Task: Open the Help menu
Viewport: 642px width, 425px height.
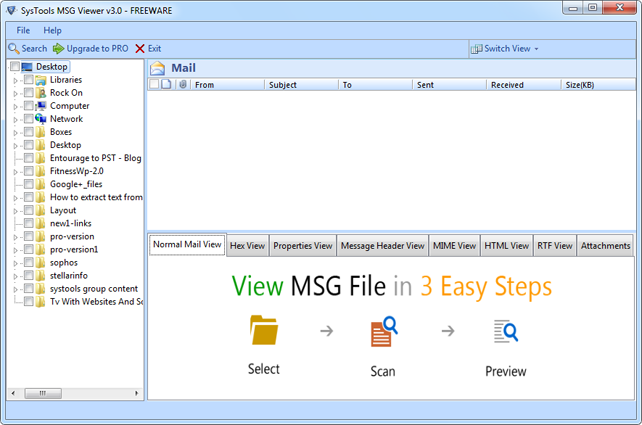Action: [x=52, y=31]
